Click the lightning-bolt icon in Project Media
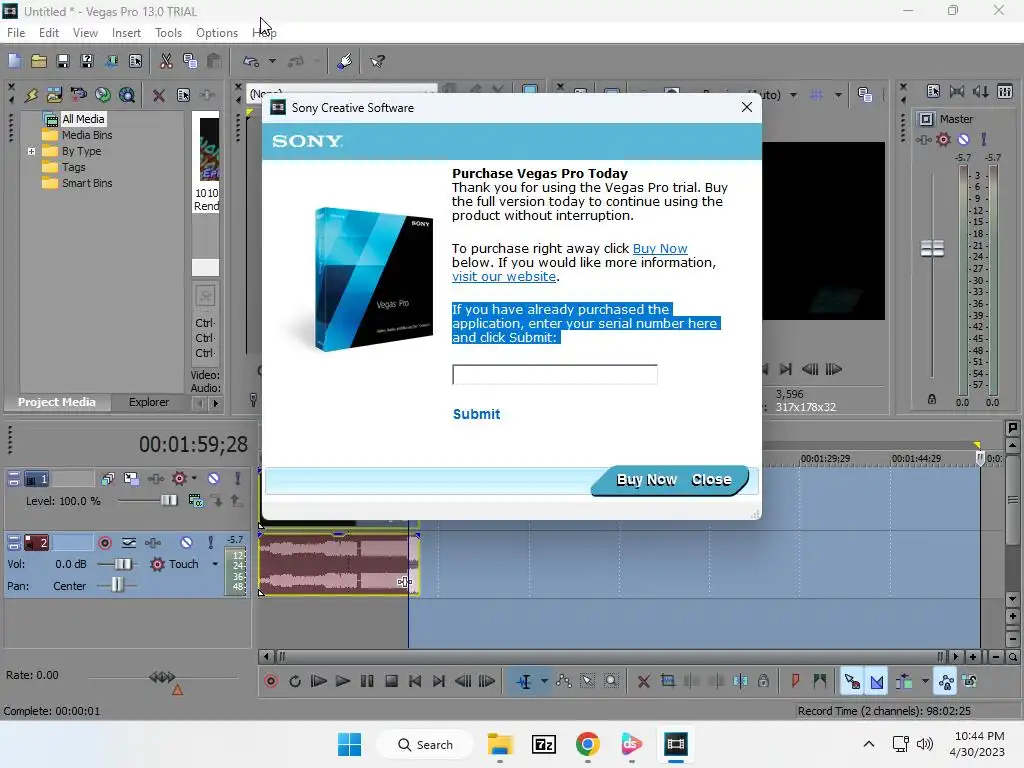Image resolution: width=1024 pixels, height=768 pixels. (31, 95)
